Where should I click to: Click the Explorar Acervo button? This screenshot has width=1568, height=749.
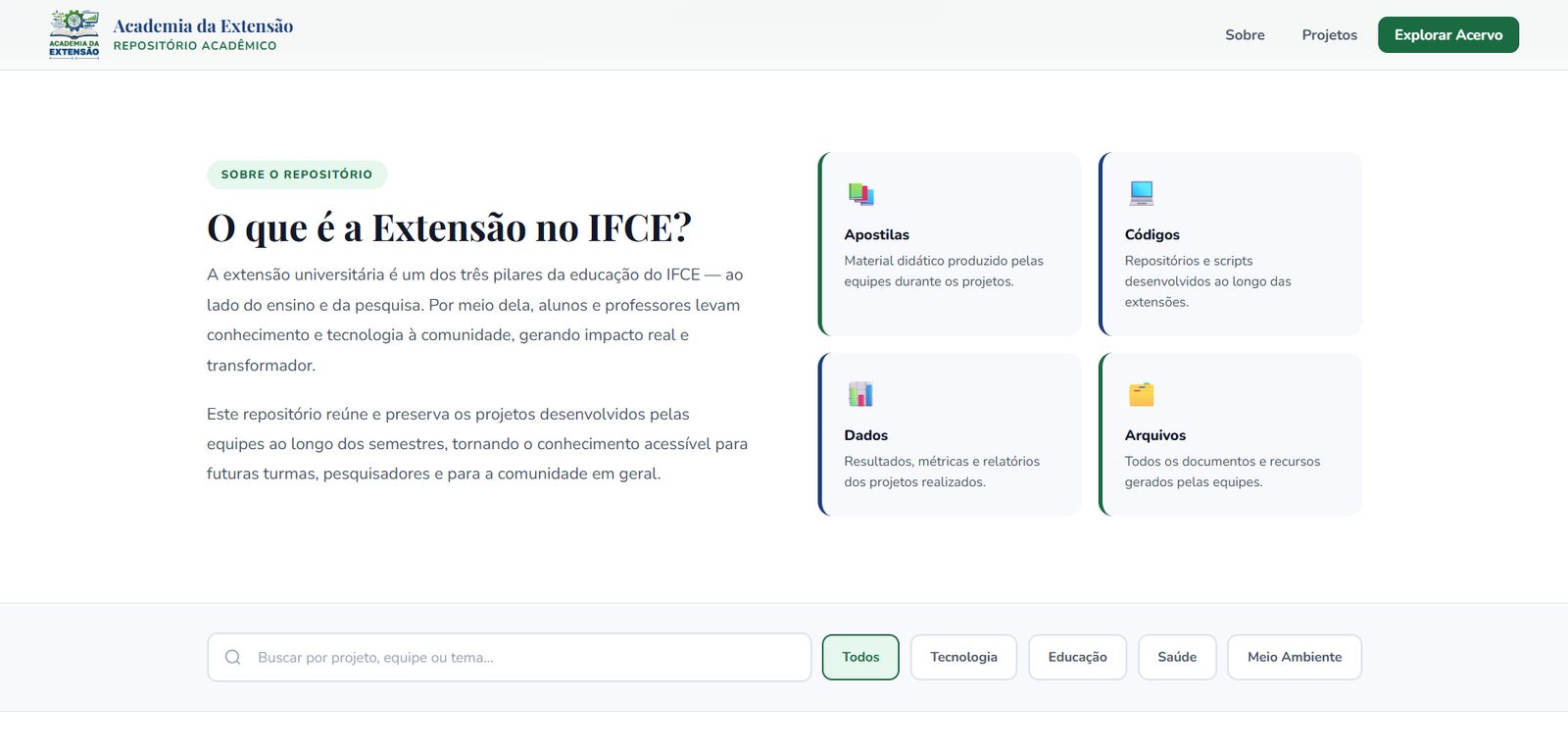[x=1448, y=35]
